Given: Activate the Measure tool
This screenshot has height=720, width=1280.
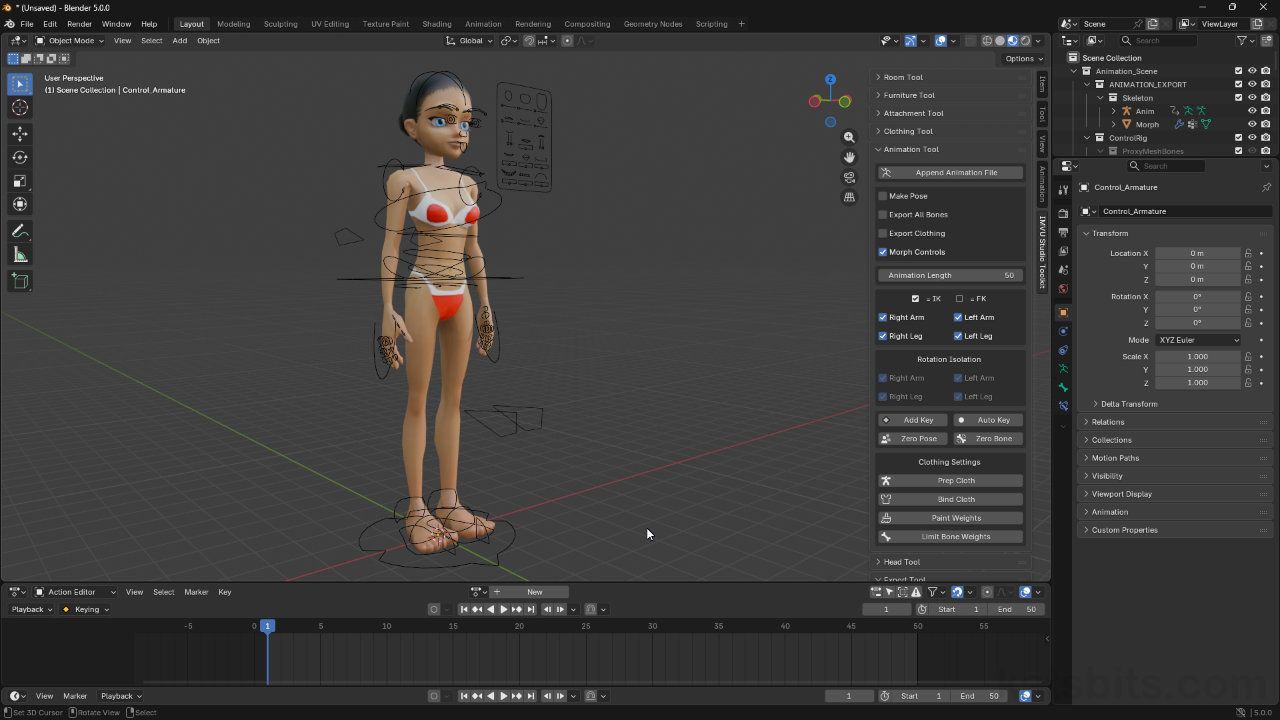Looking at the screenshot, I should (20, 254).
